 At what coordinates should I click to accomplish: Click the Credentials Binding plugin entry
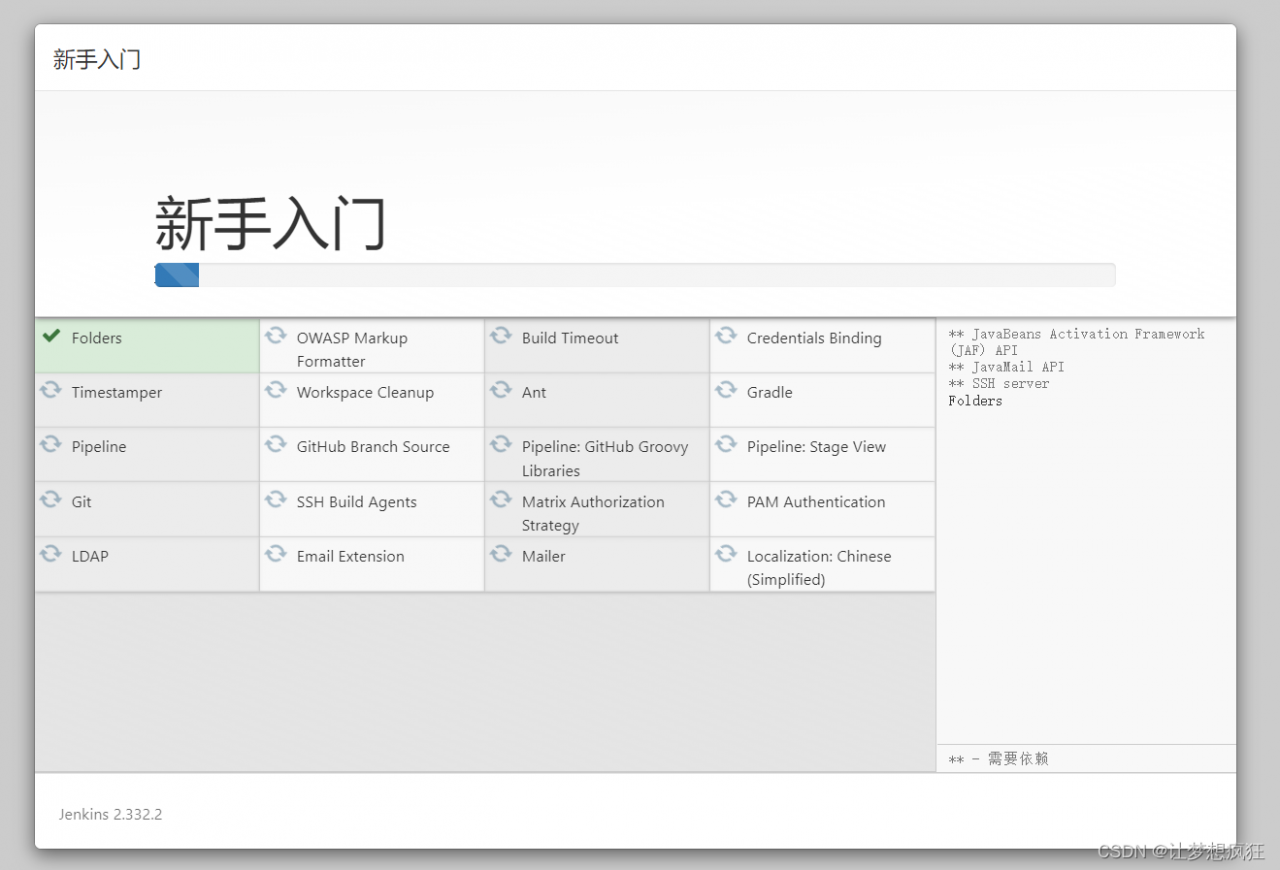[814, 338]
